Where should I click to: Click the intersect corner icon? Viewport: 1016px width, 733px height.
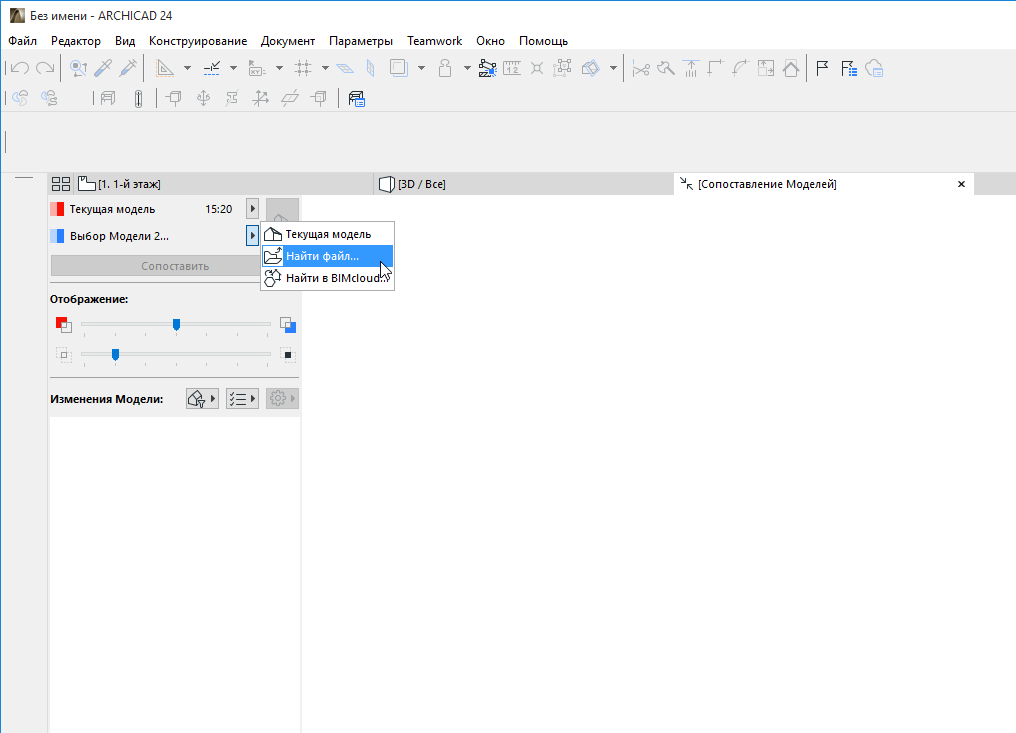715,68
